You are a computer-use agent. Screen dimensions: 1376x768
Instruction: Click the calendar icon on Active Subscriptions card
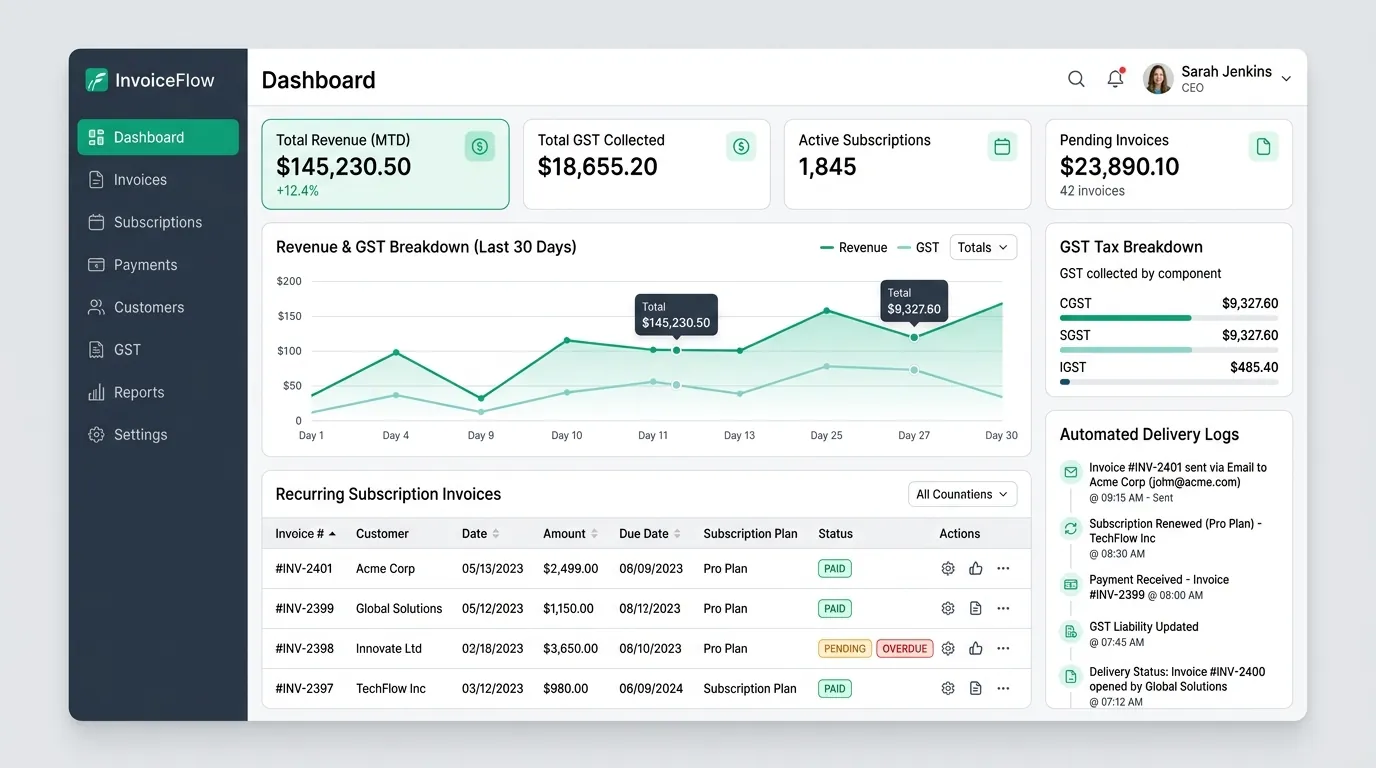pos(1002,147)
